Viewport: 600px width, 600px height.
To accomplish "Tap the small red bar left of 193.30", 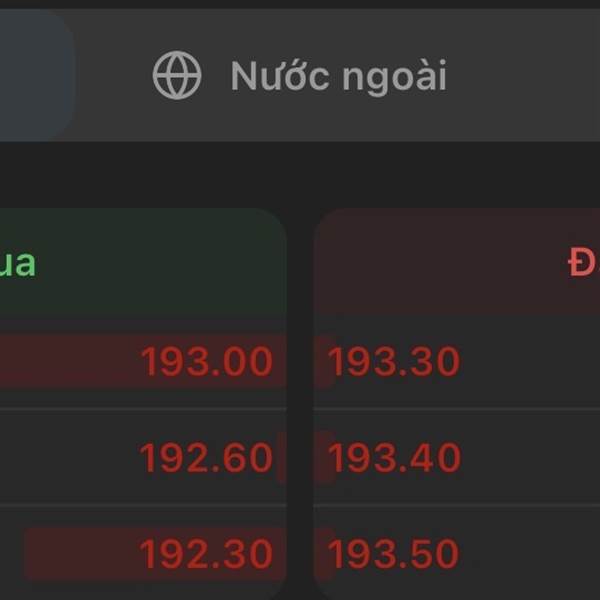I will [x=323, y=361].
